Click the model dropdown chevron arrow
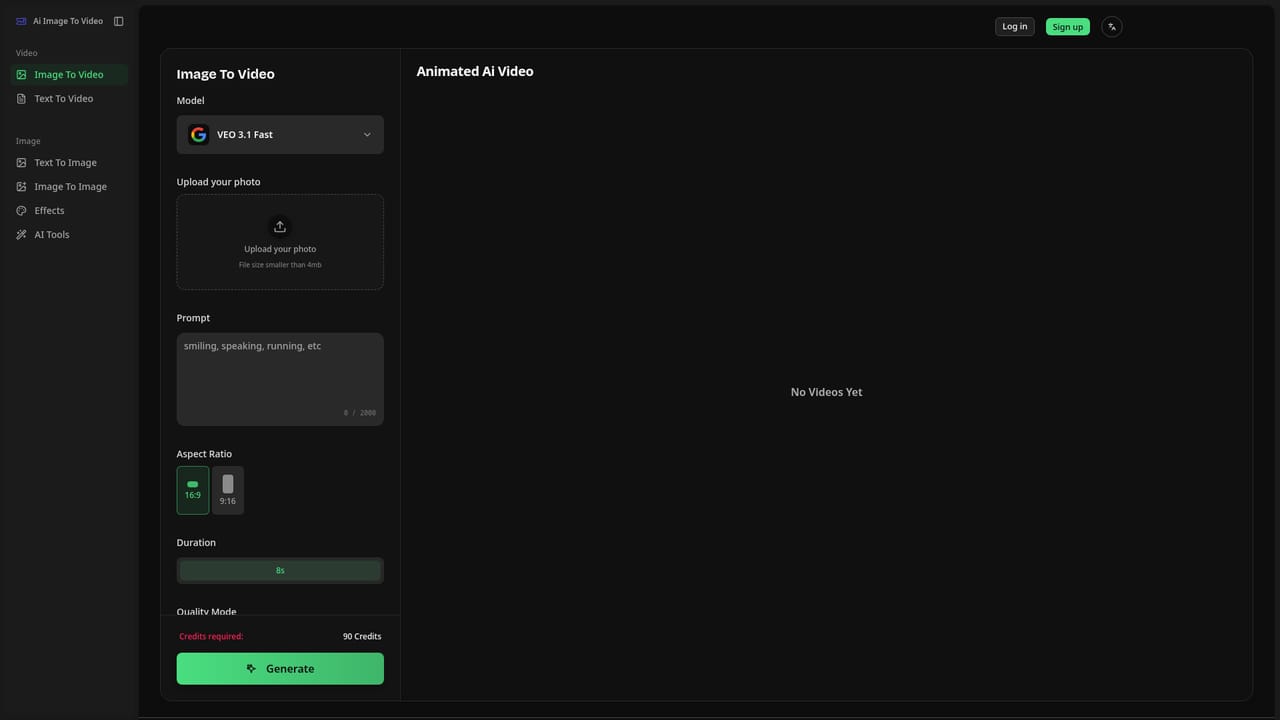This screenshot has width=1280, height=720. (x=367, y=135)
